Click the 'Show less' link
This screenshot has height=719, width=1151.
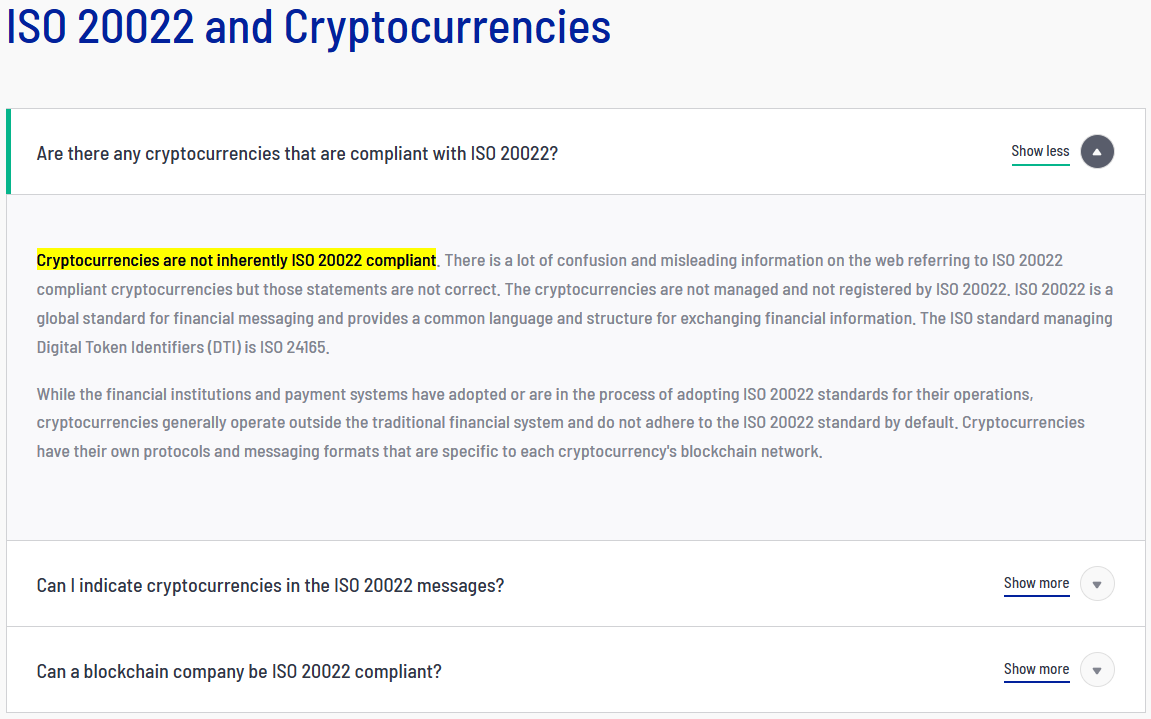(1040, 152)
